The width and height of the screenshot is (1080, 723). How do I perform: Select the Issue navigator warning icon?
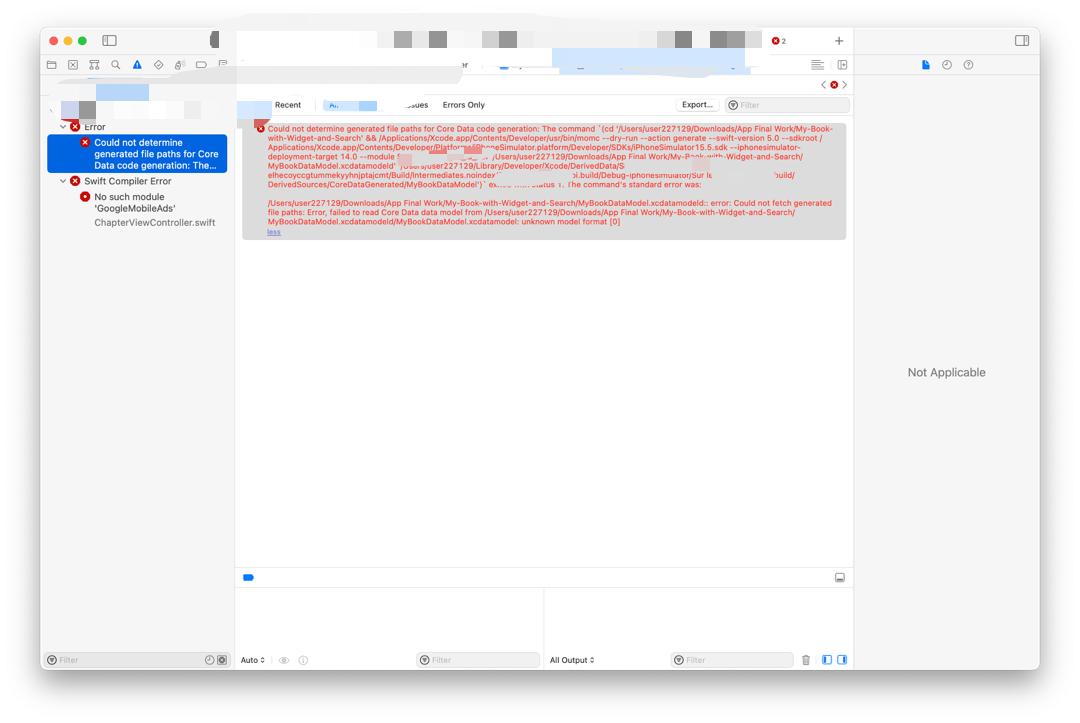point(137,65)
